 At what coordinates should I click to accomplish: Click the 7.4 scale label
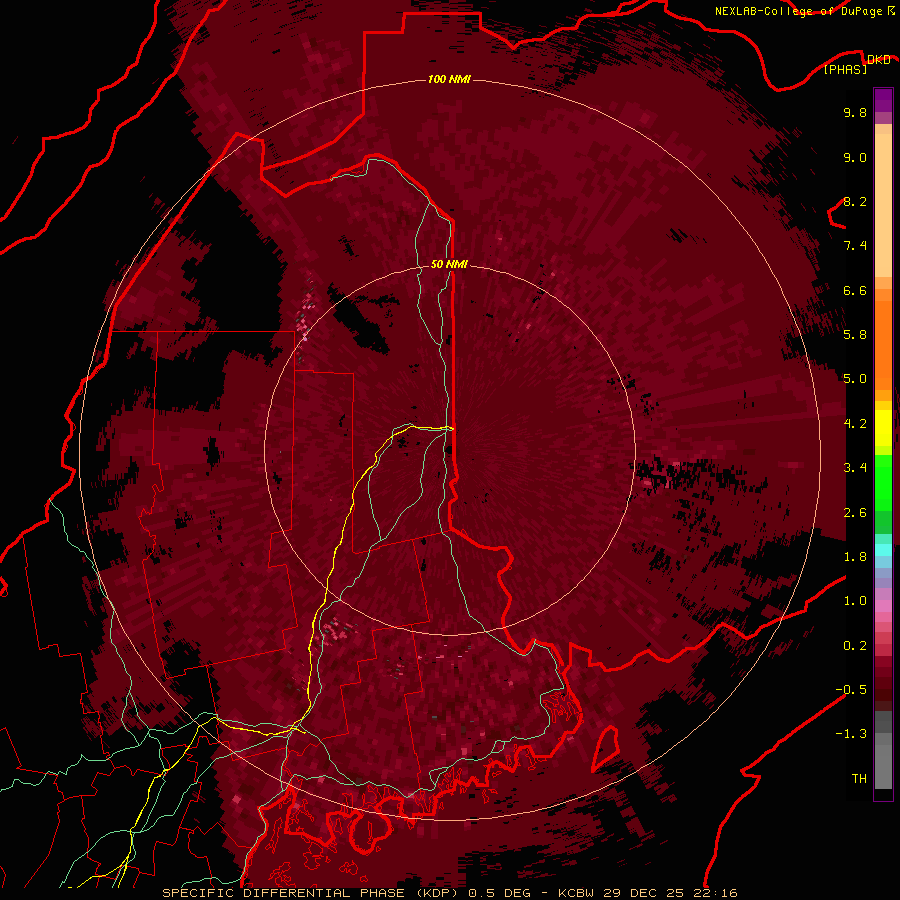pyautogui.click(x=855, y=246)
